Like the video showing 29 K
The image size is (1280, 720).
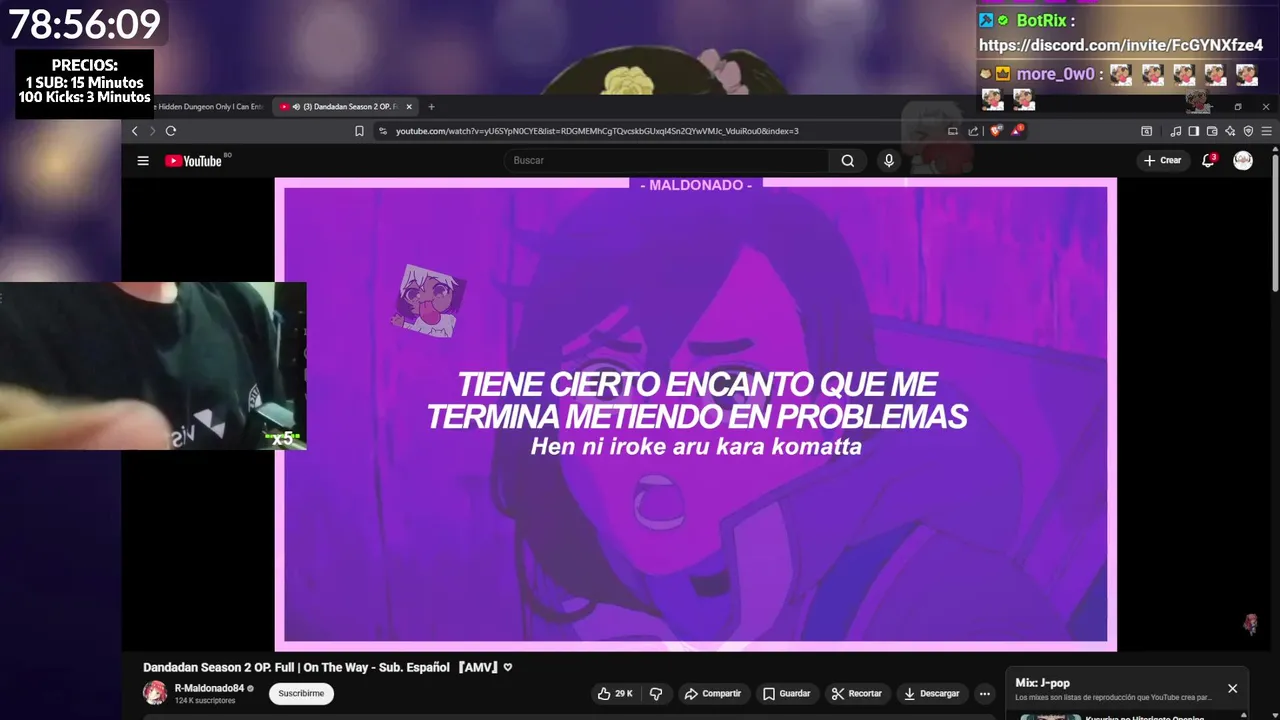click(614, 693)
